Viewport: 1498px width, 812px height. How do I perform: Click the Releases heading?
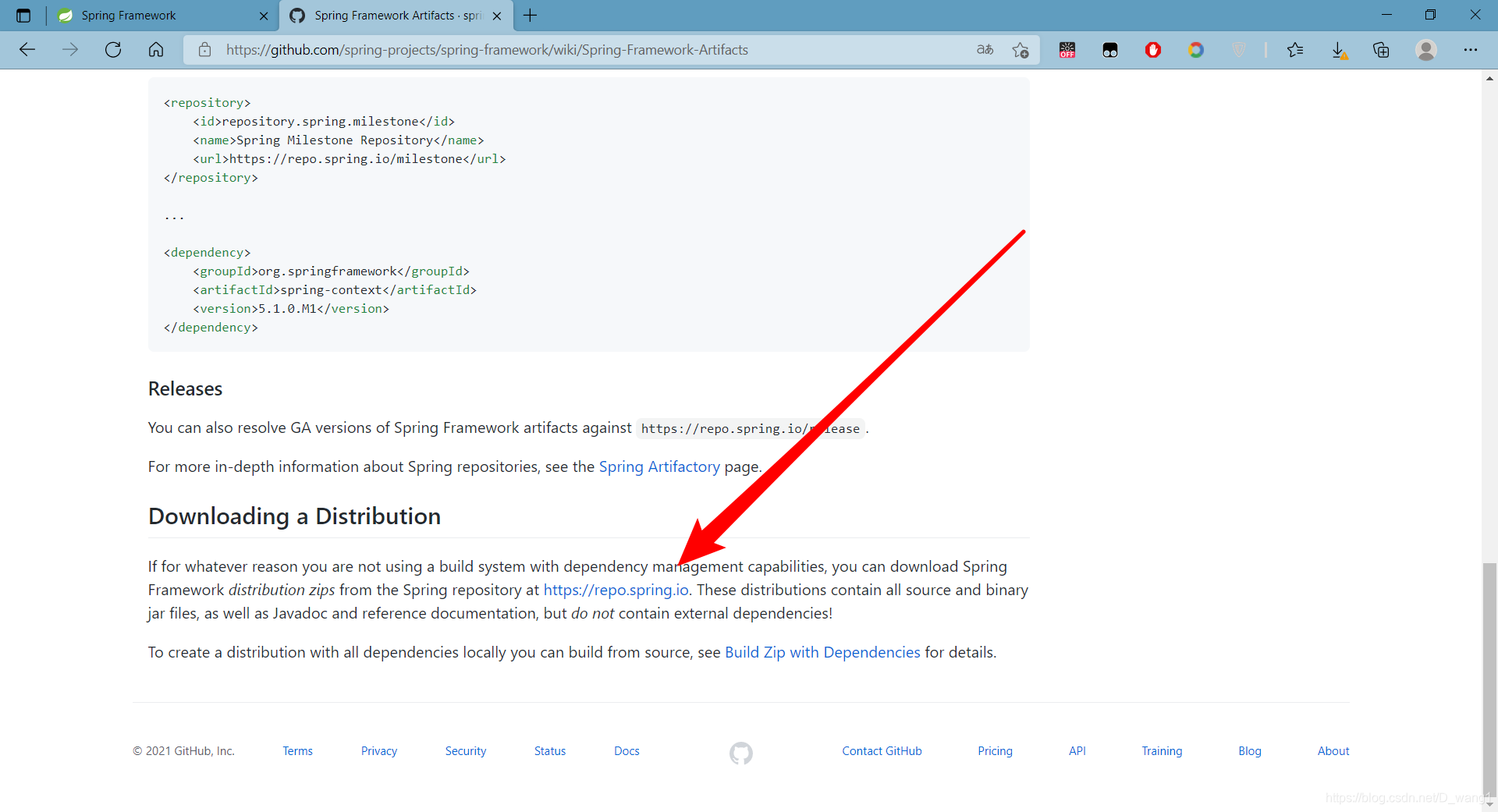coord(185,388)
